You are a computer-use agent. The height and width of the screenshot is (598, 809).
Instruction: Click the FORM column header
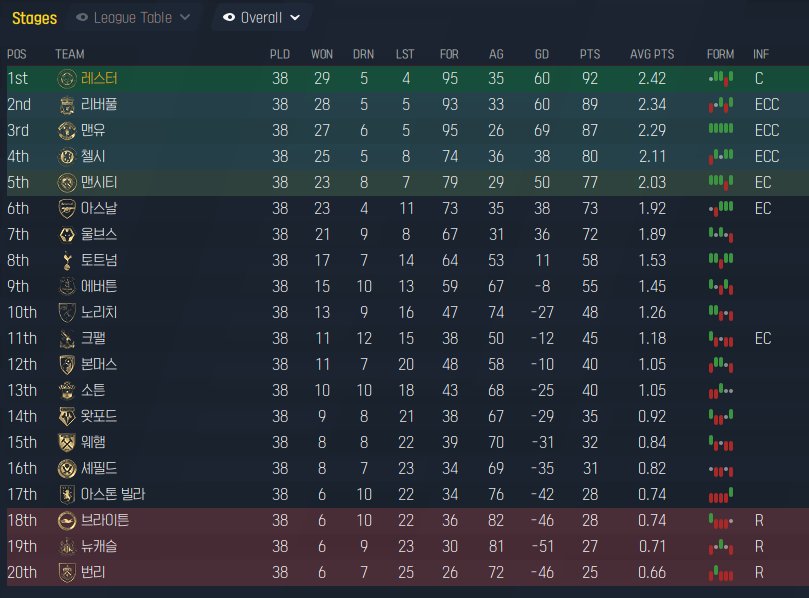(719, 53)
